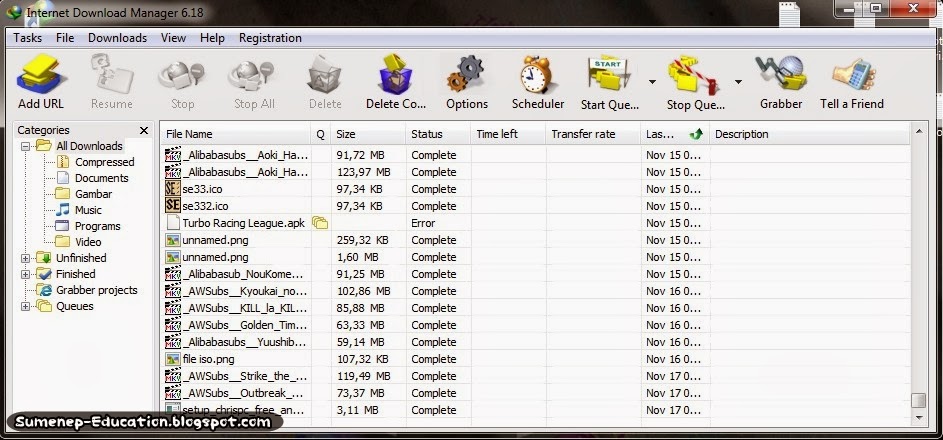This screenshot has height=440, width=943.
Task: Open the Tasks menu
Action: pyautogui.click(x=28, y=38)
